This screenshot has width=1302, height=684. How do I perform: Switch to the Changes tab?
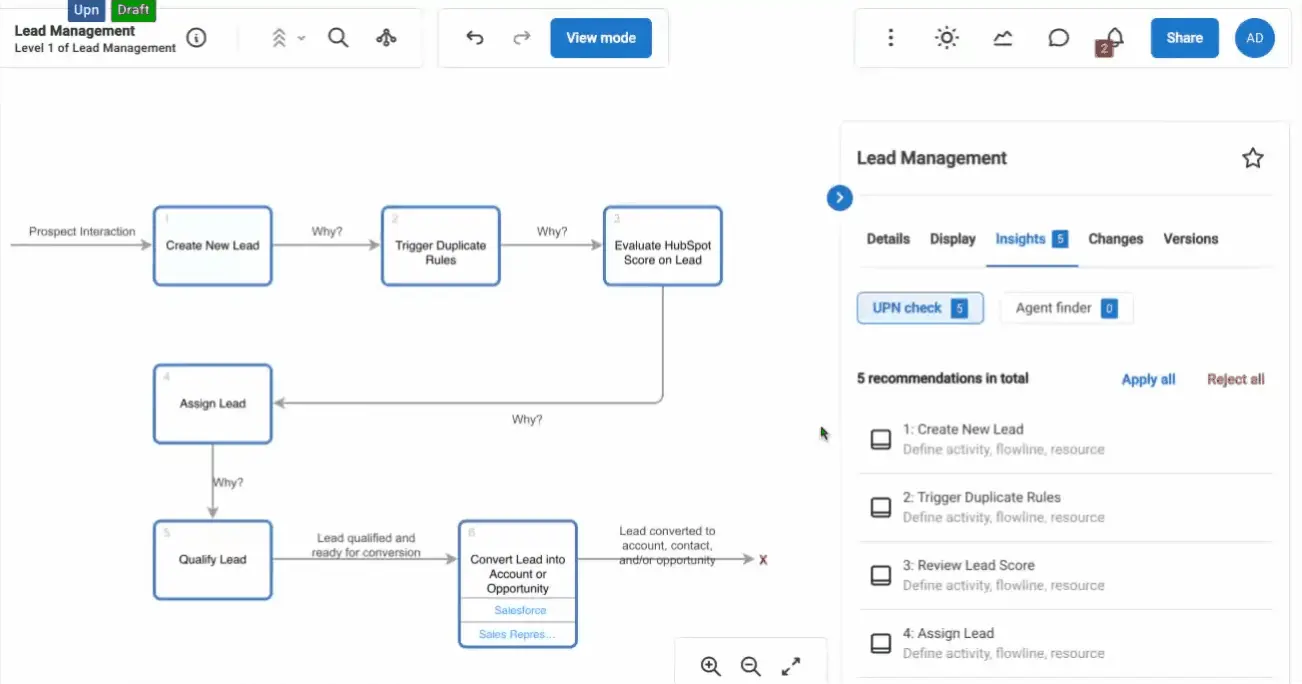1115,239
